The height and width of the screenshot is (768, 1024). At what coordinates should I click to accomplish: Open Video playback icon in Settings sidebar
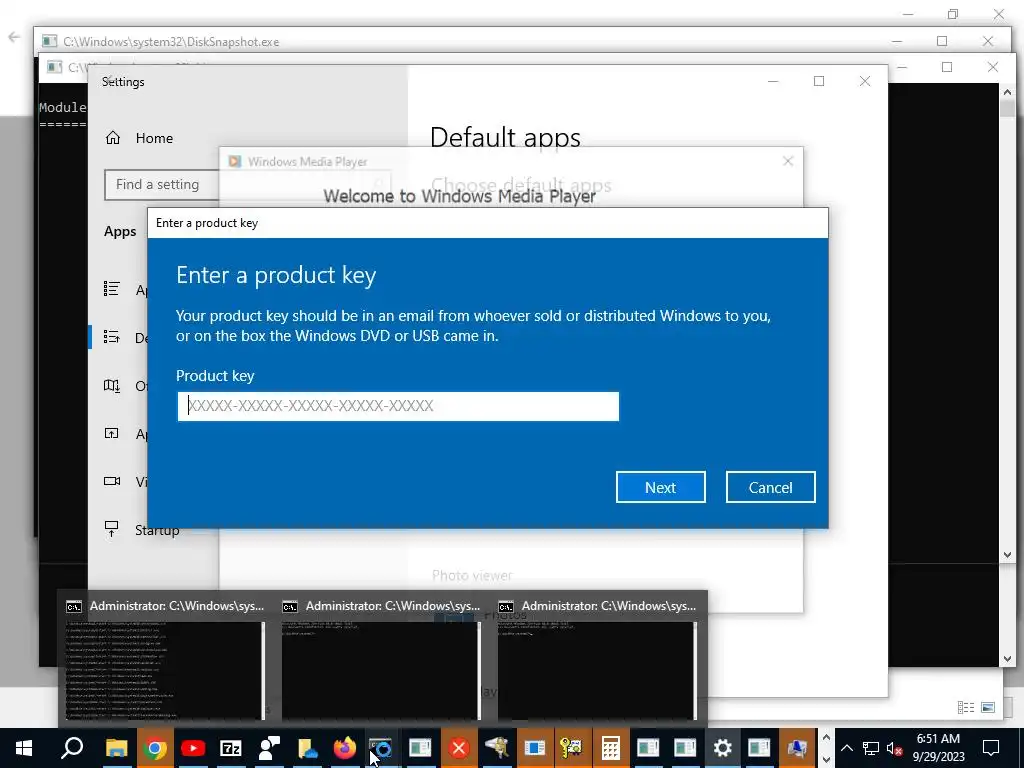(112, 481)
